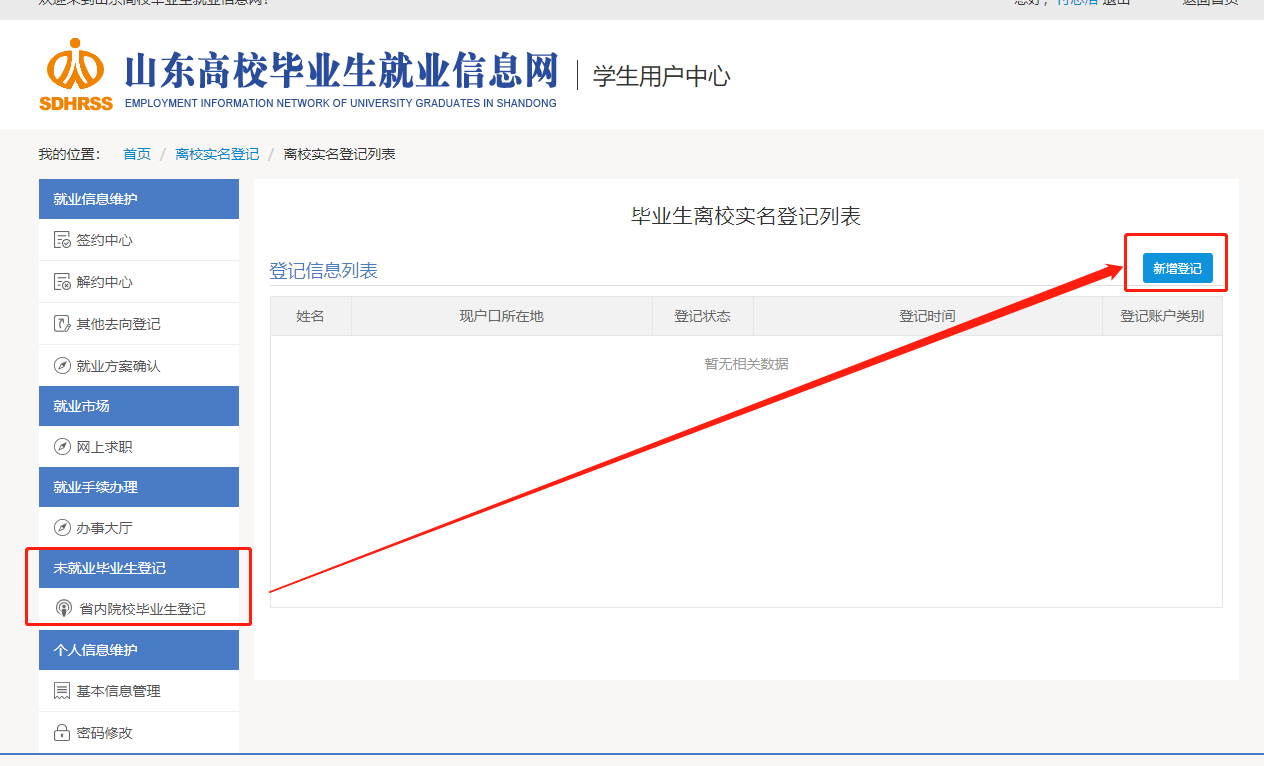The height and width of the screenshot is (766, 1264).
Task: Click the 登记时间 column header
Action: click(927, 316)
